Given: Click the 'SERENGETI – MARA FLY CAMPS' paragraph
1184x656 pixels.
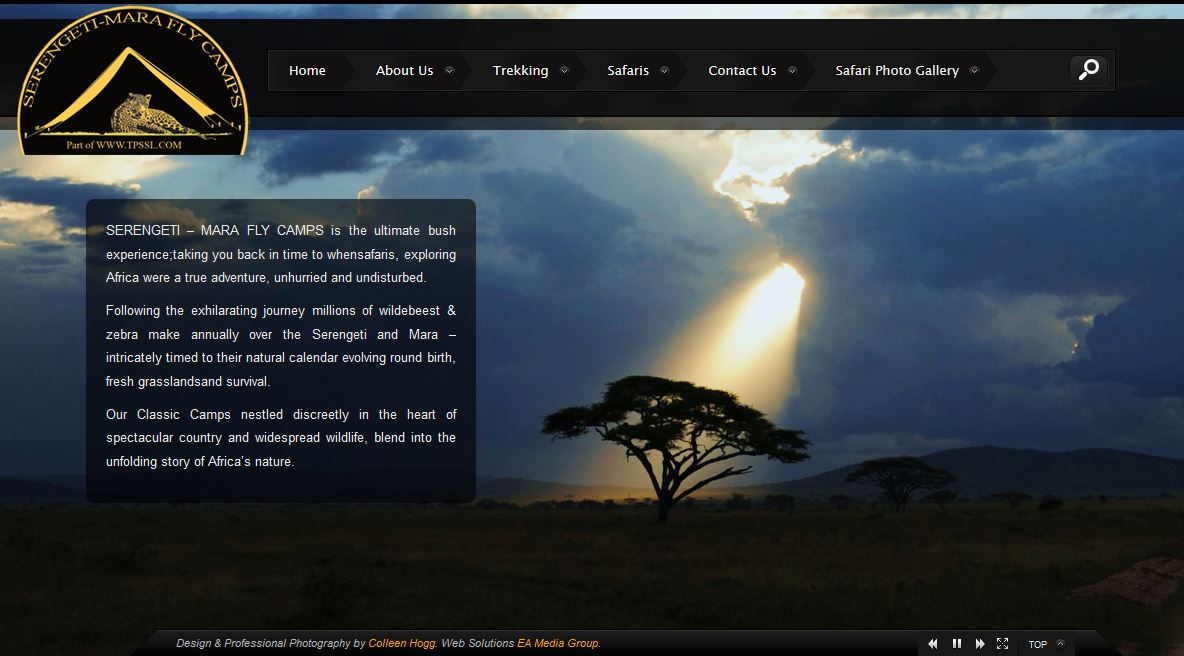Looking at the screenshot, I should [281, 254].
